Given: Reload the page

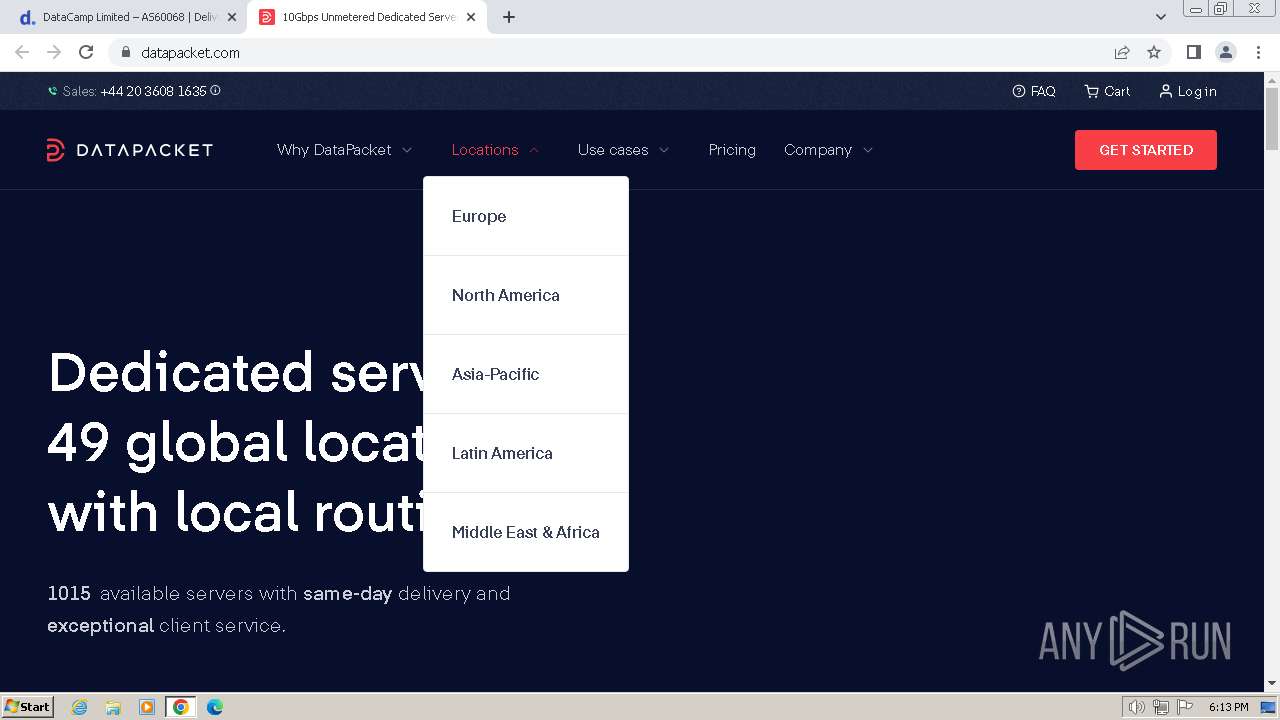Looking at the screenshot, I should coord(86,52).
